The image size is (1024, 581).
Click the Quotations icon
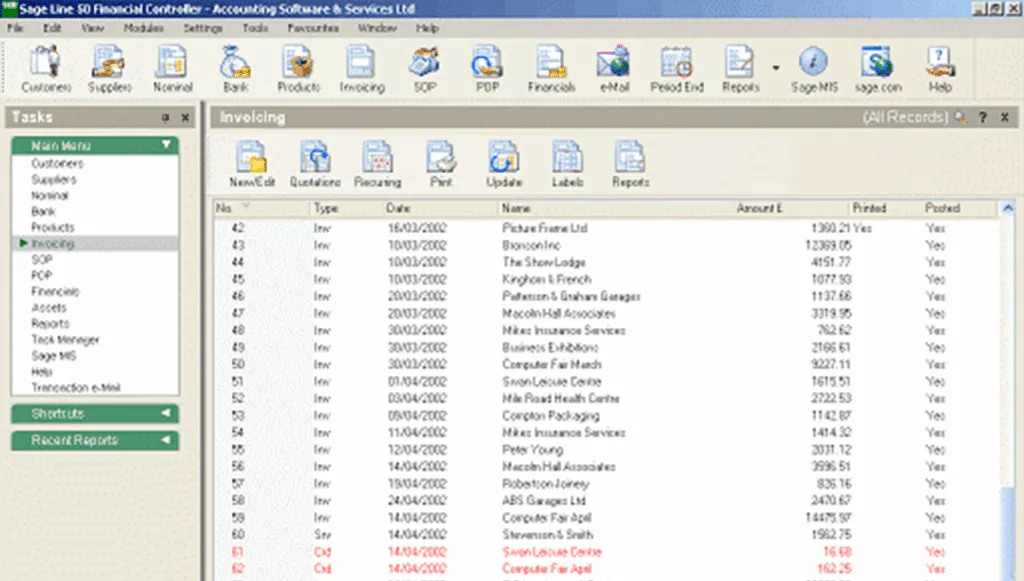(x=315, y=165)
